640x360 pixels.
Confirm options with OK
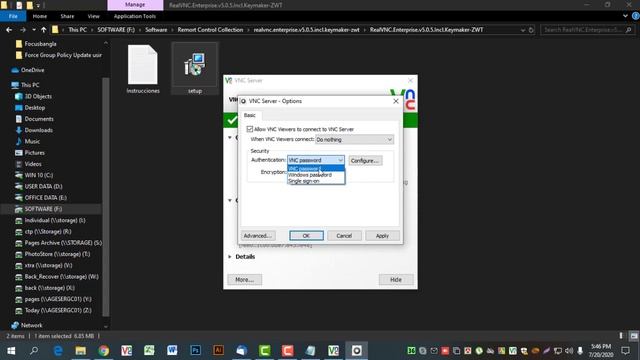point(307,236)
